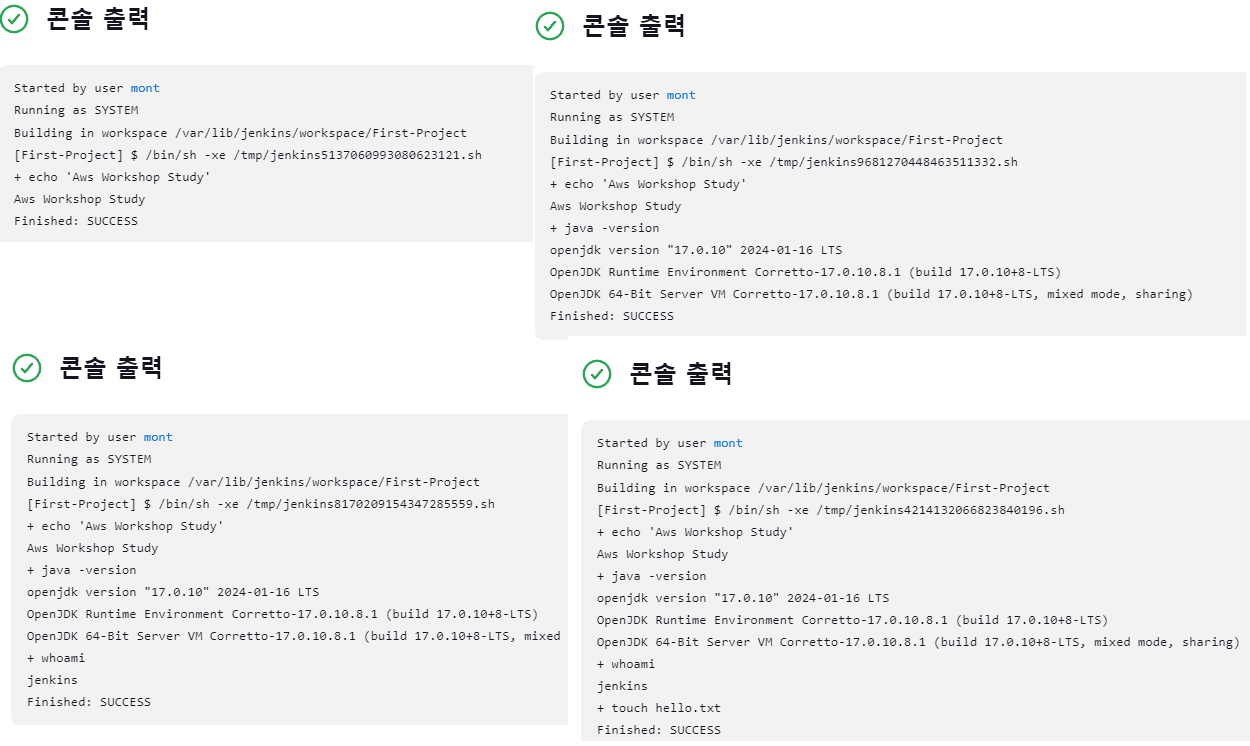This screenshot has width=1250, height=746.
Task: Click the 콘솔 출력 heading above the touch hello.txt build
Action: pyautogui.click(x=681, y=374)
